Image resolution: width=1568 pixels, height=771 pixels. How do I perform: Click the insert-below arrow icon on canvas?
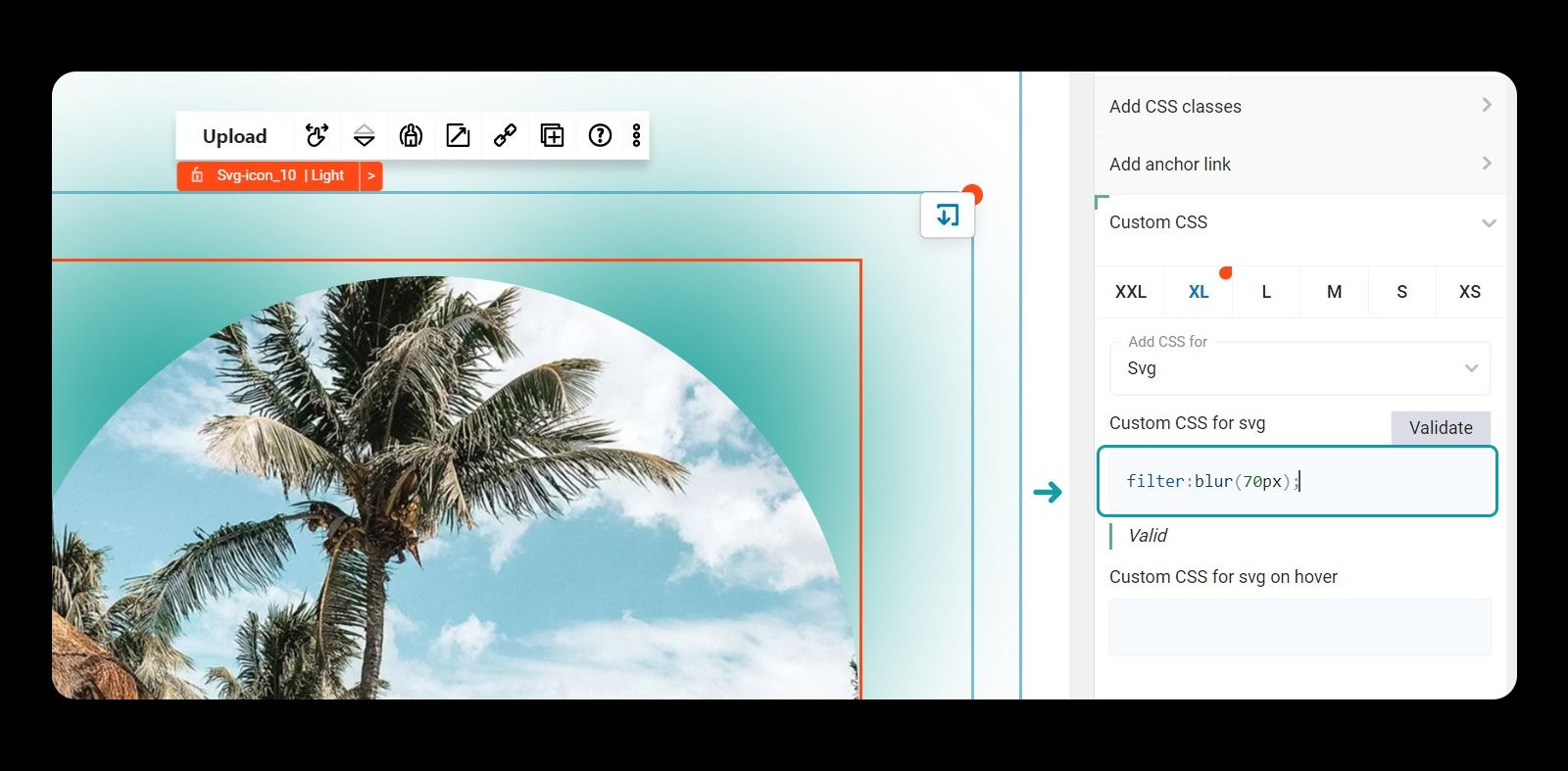(x=948, y=216)
